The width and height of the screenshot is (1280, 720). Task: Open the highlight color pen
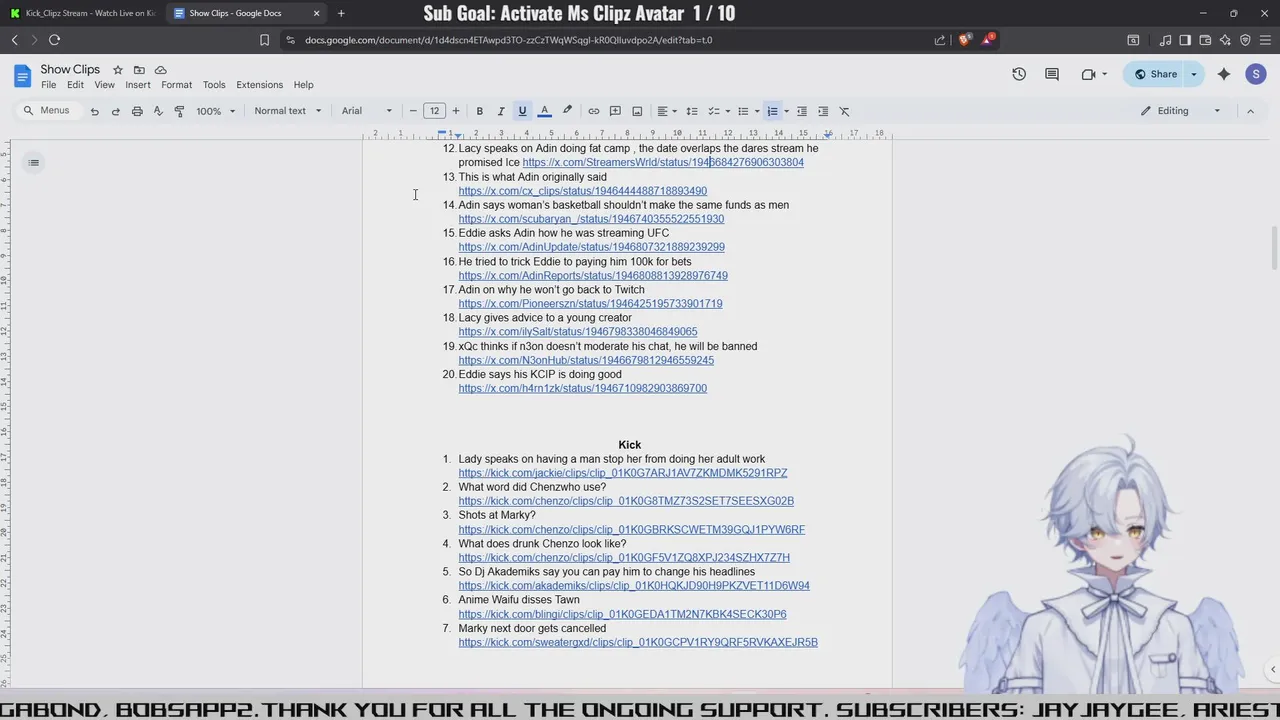point(567,111)
